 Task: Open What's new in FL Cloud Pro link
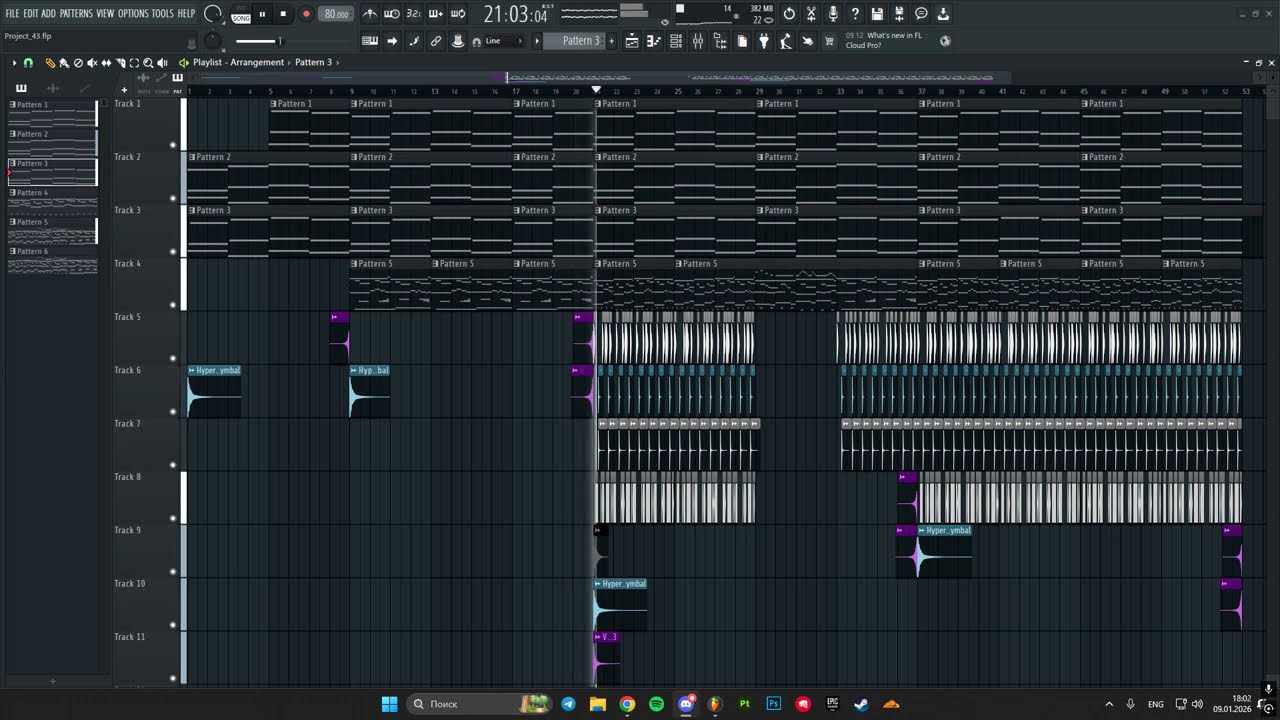coord(884,40)
